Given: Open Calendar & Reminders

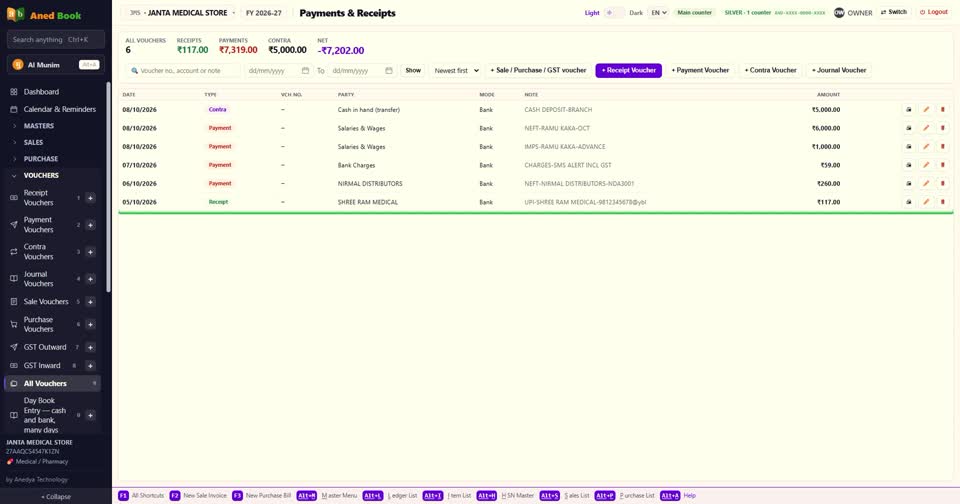Looking at the screenshot, I should pos(59,109).
